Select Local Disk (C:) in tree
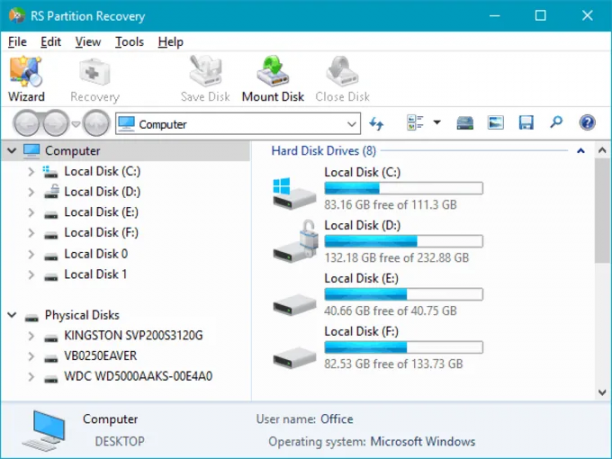612x459 pixels. pyautogui.click(x=102, y=171)
